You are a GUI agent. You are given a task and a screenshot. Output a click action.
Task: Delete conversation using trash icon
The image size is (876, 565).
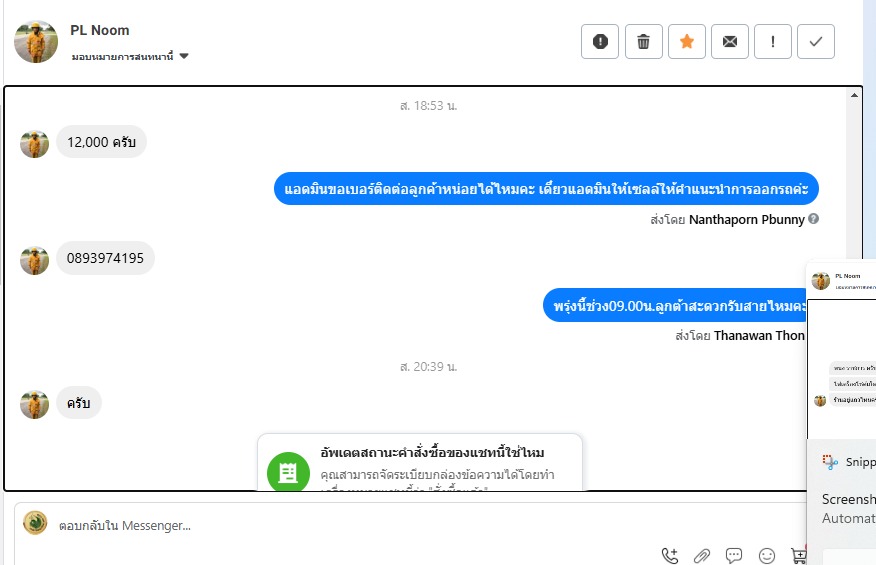pyautogui.click(x=644, y=41)
